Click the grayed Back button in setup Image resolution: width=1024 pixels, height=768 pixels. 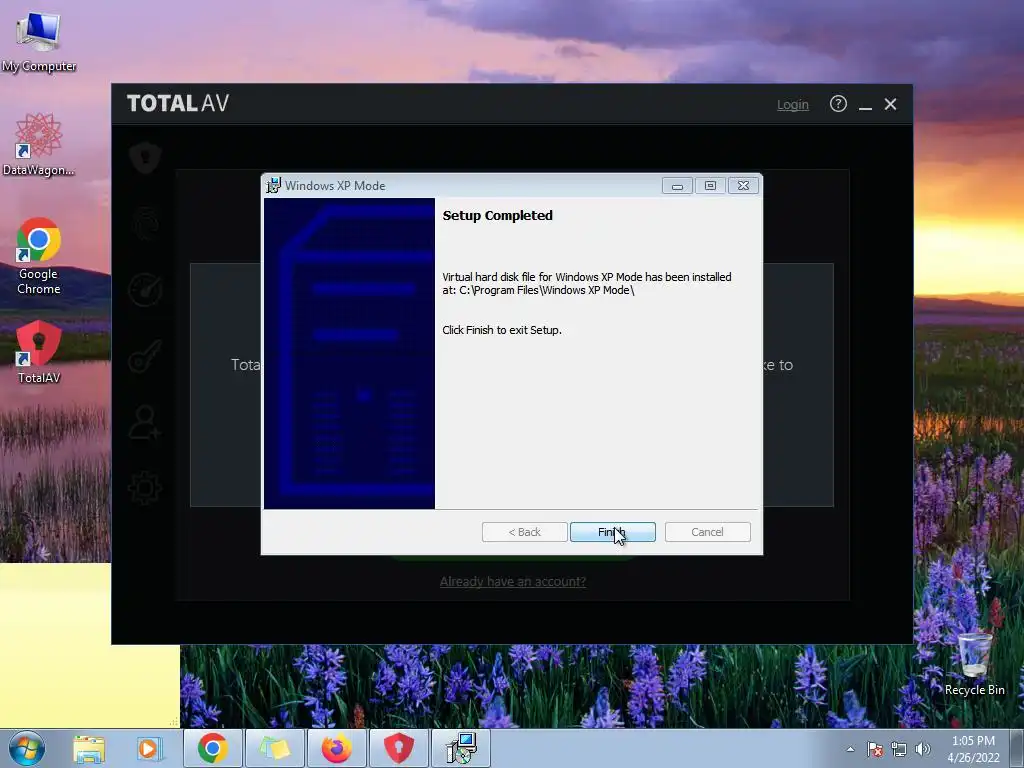point(524,532)
